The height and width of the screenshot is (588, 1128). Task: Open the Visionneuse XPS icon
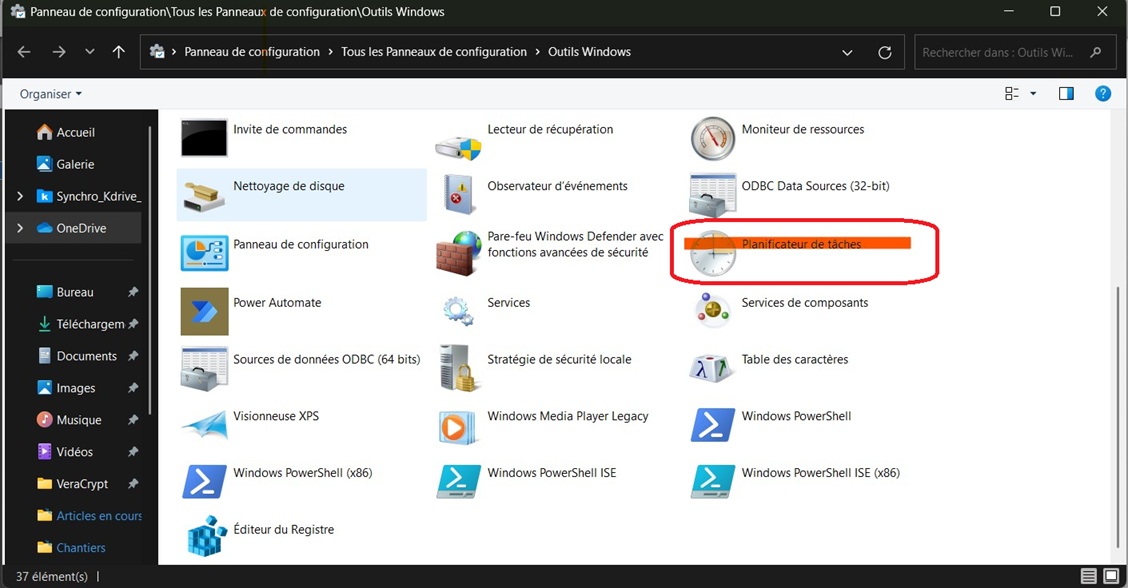coord(204,425)
